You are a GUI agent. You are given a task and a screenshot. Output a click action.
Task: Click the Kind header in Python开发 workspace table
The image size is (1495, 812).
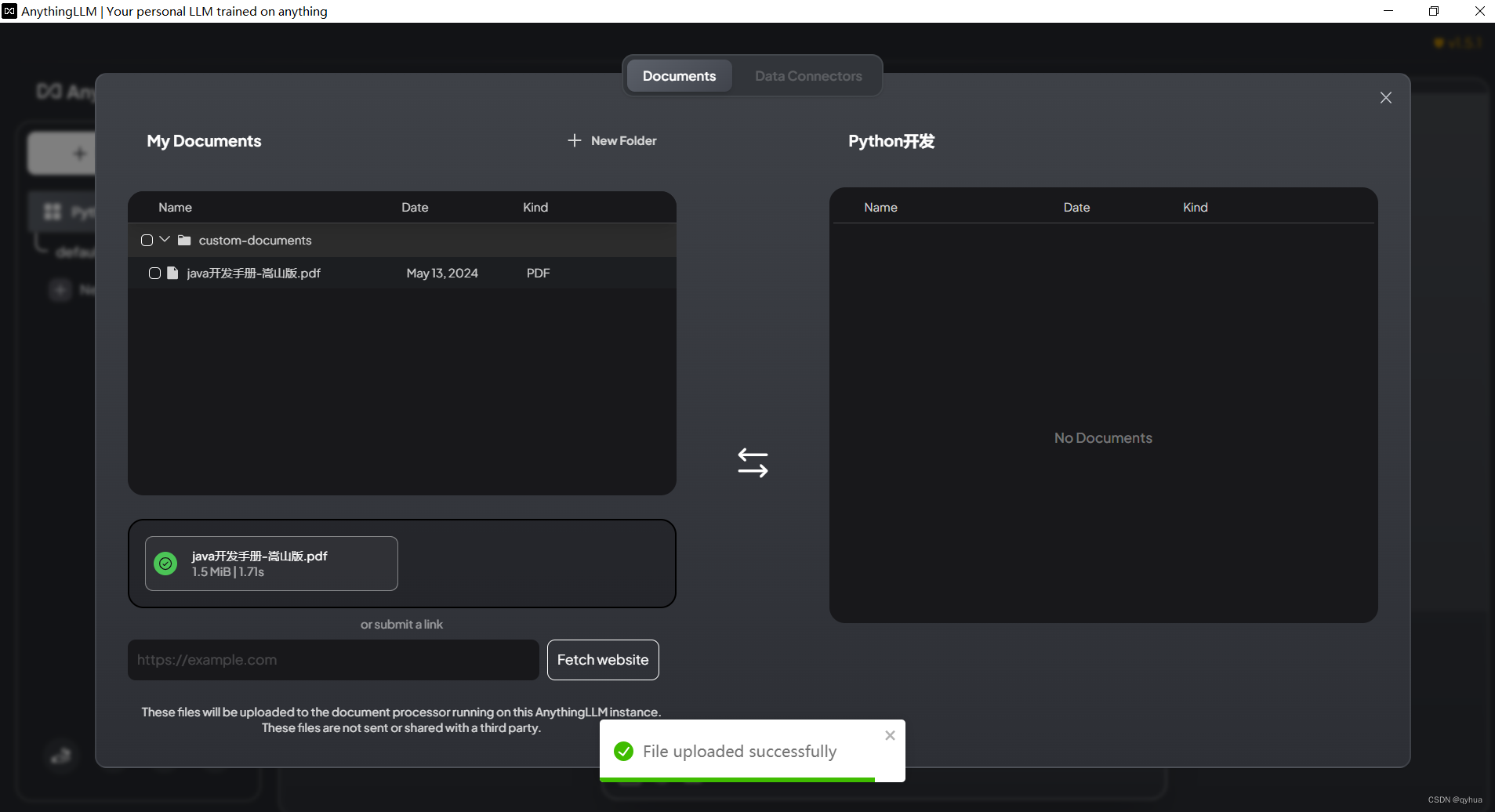[1196, 208]
